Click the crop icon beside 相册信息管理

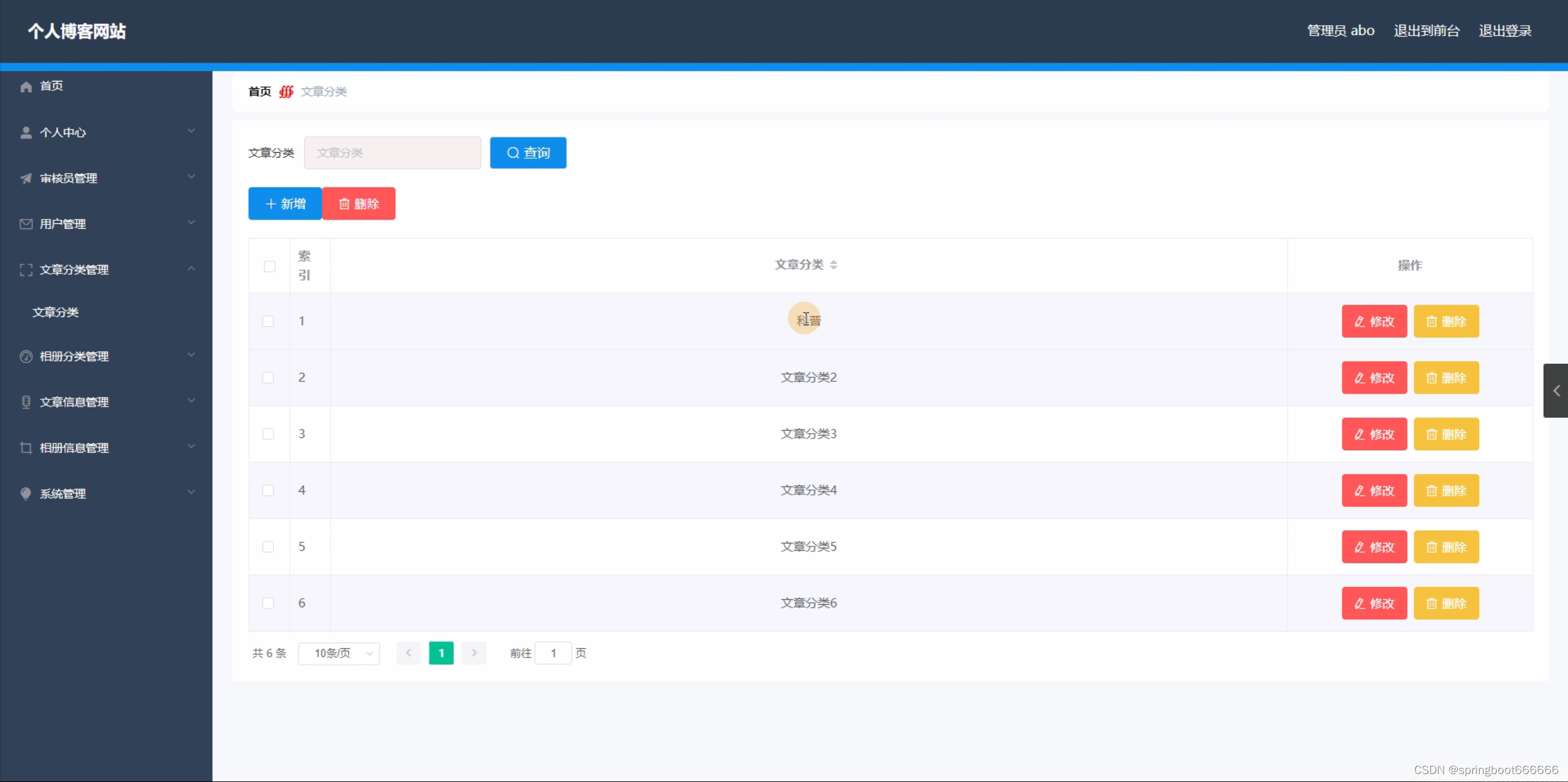pyautogui.click(x=26, y=448)
